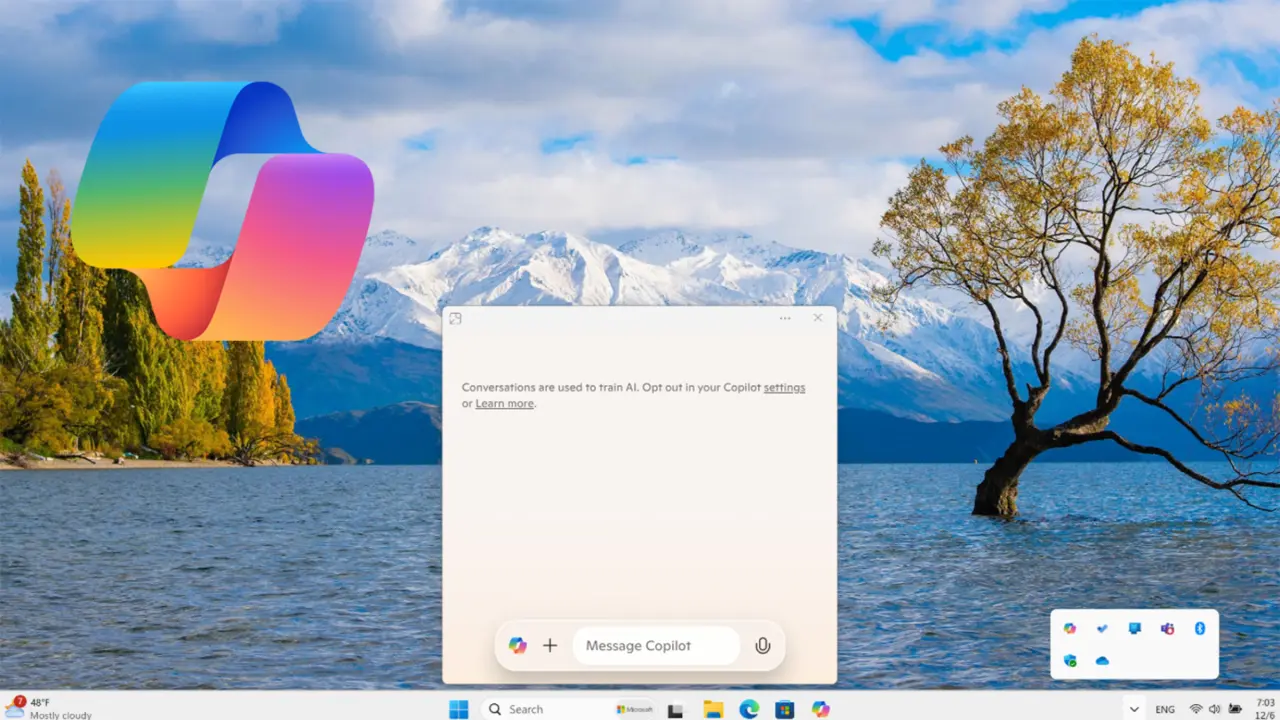Open the Copilot settings link
This screenshot has height=720, width=1280.
[x=784, y=387]
